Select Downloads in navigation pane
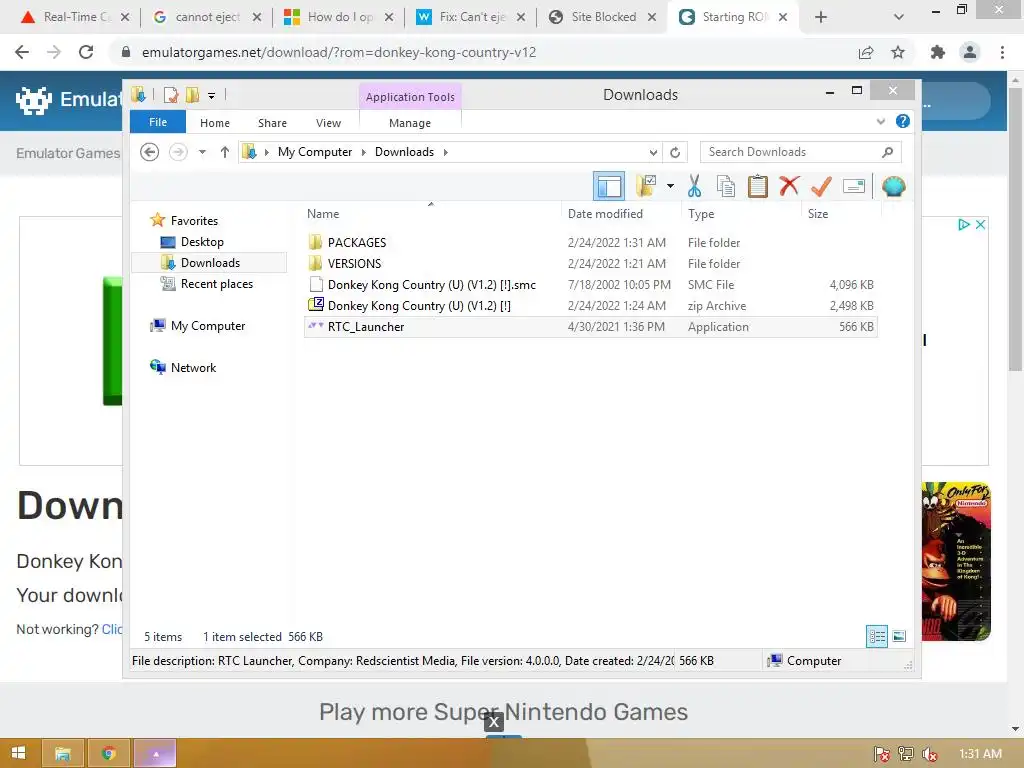 (210, 263)
